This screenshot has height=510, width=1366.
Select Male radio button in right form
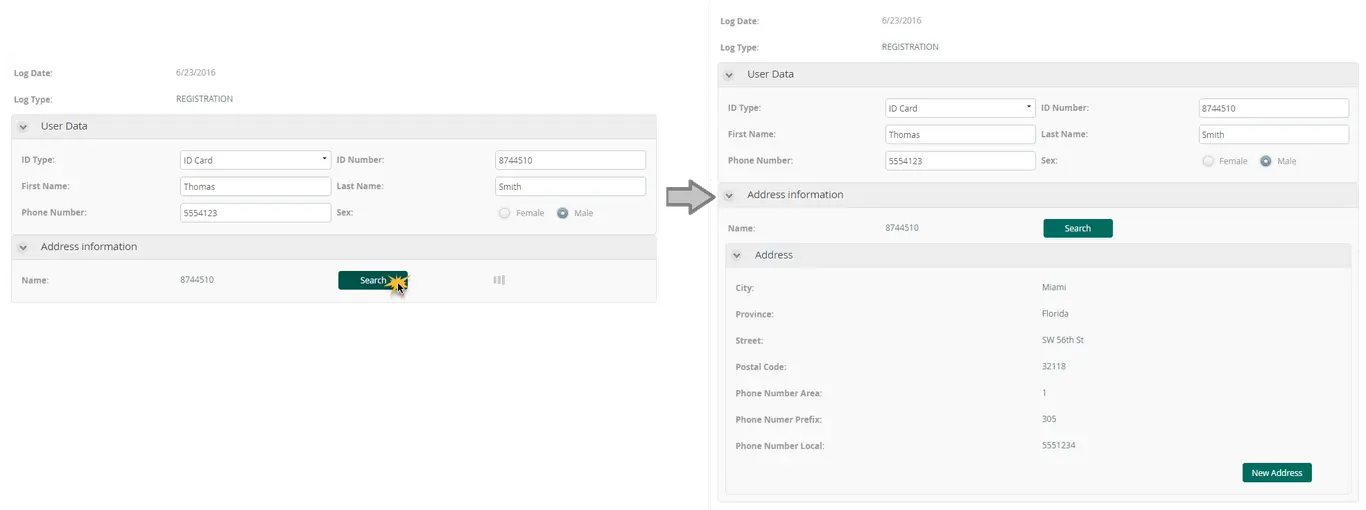[x=1266, y=161]
